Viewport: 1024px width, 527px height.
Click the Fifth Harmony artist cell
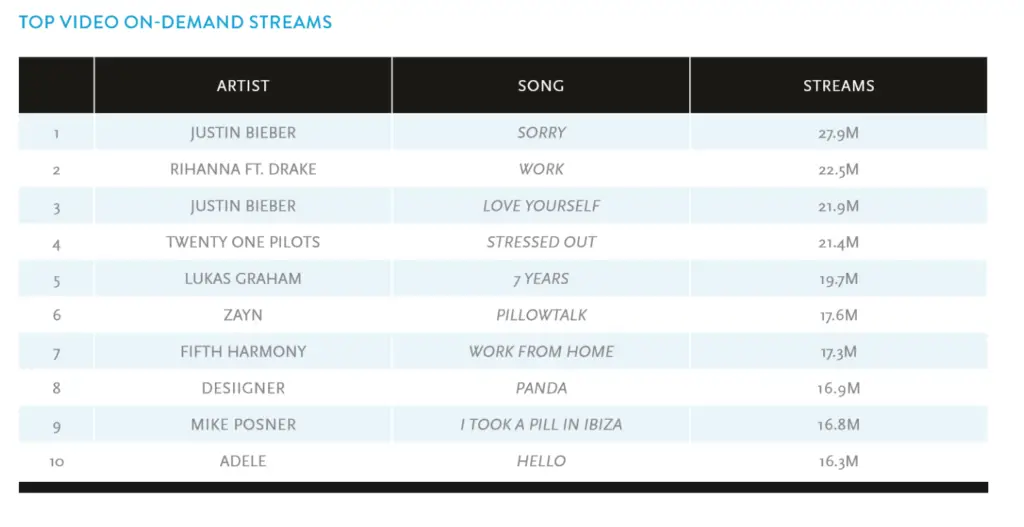(243, 352)
